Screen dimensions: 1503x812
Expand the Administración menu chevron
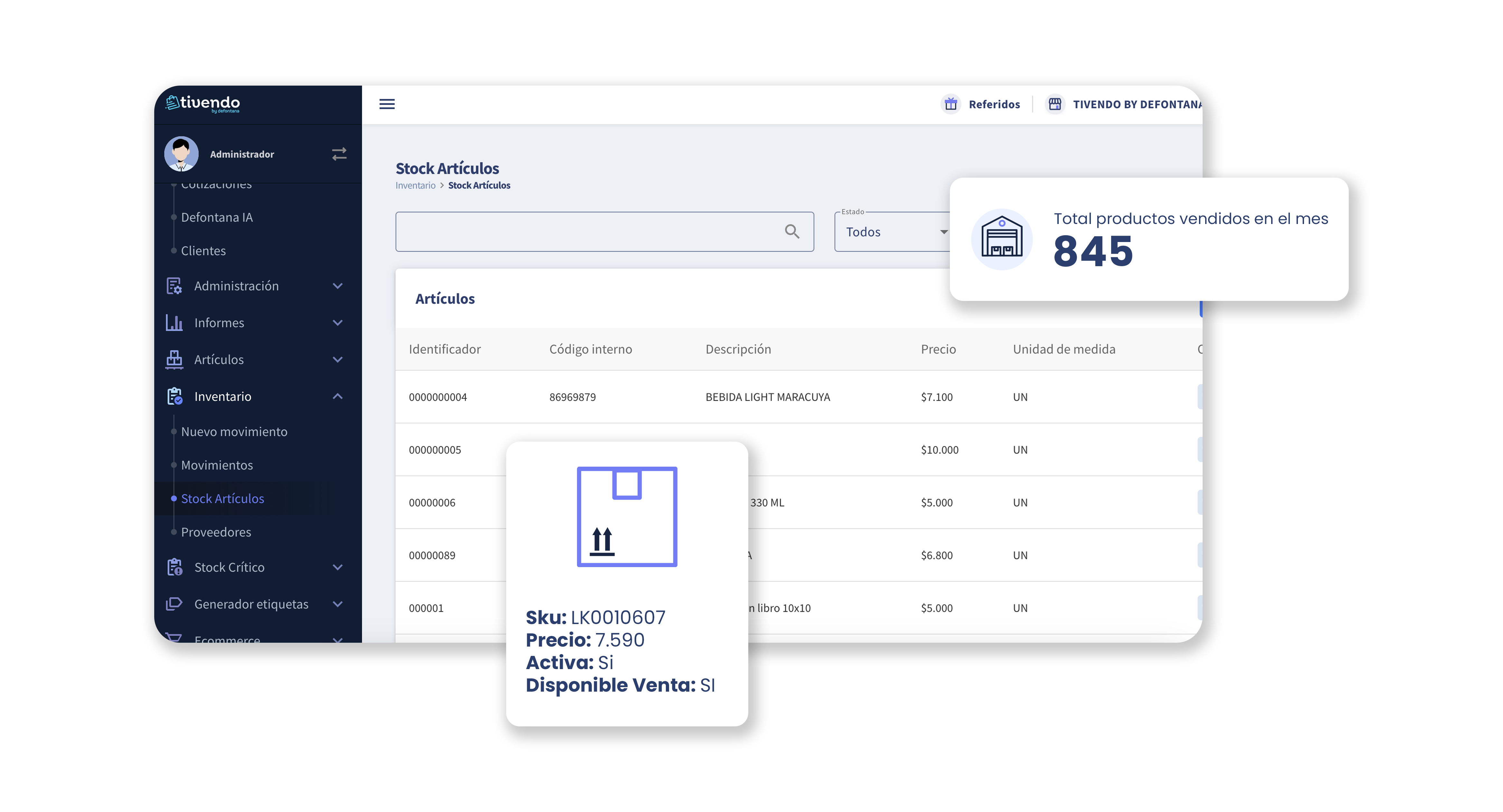[x=337, y=286]
